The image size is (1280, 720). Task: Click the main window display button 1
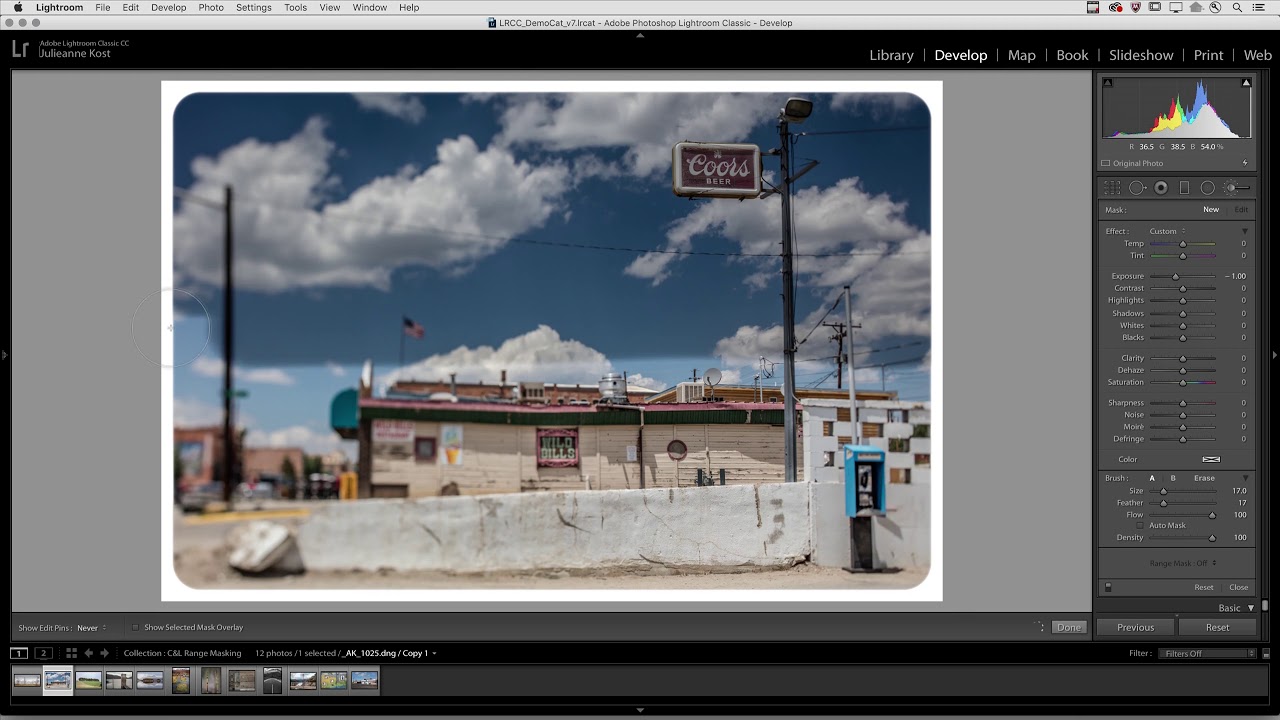[19, 653]
